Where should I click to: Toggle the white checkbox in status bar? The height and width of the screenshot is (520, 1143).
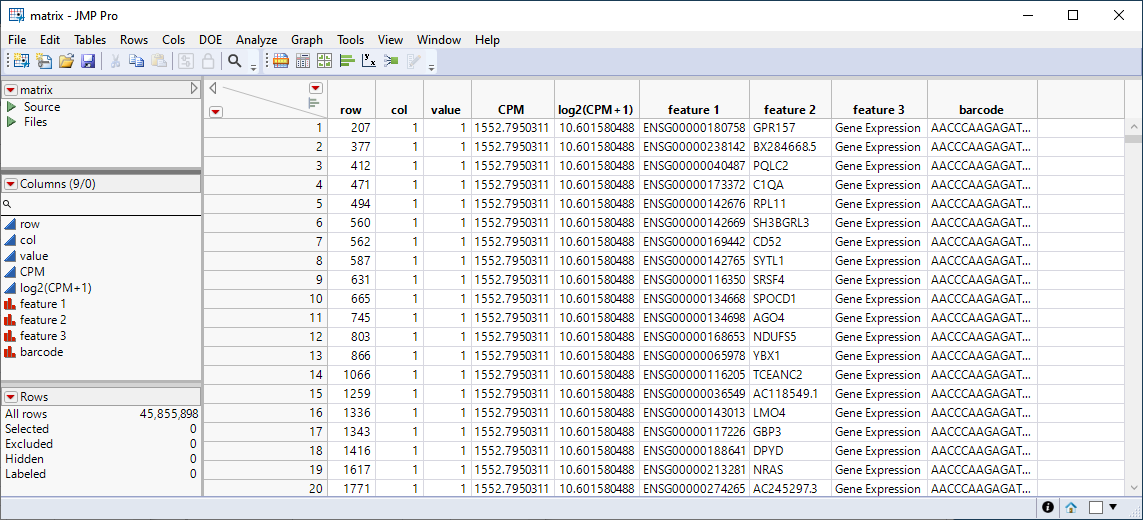pos(1095,507)
